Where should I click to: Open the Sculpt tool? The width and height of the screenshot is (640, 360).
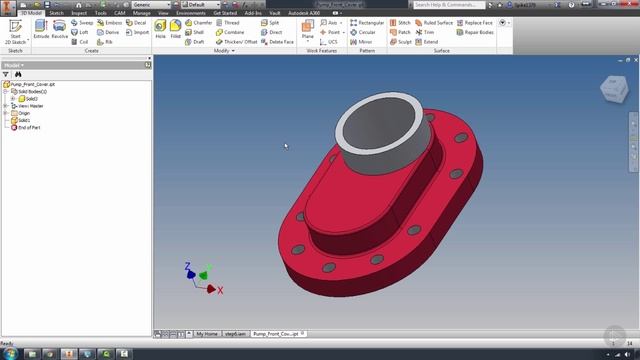click(x=400, y=42)
